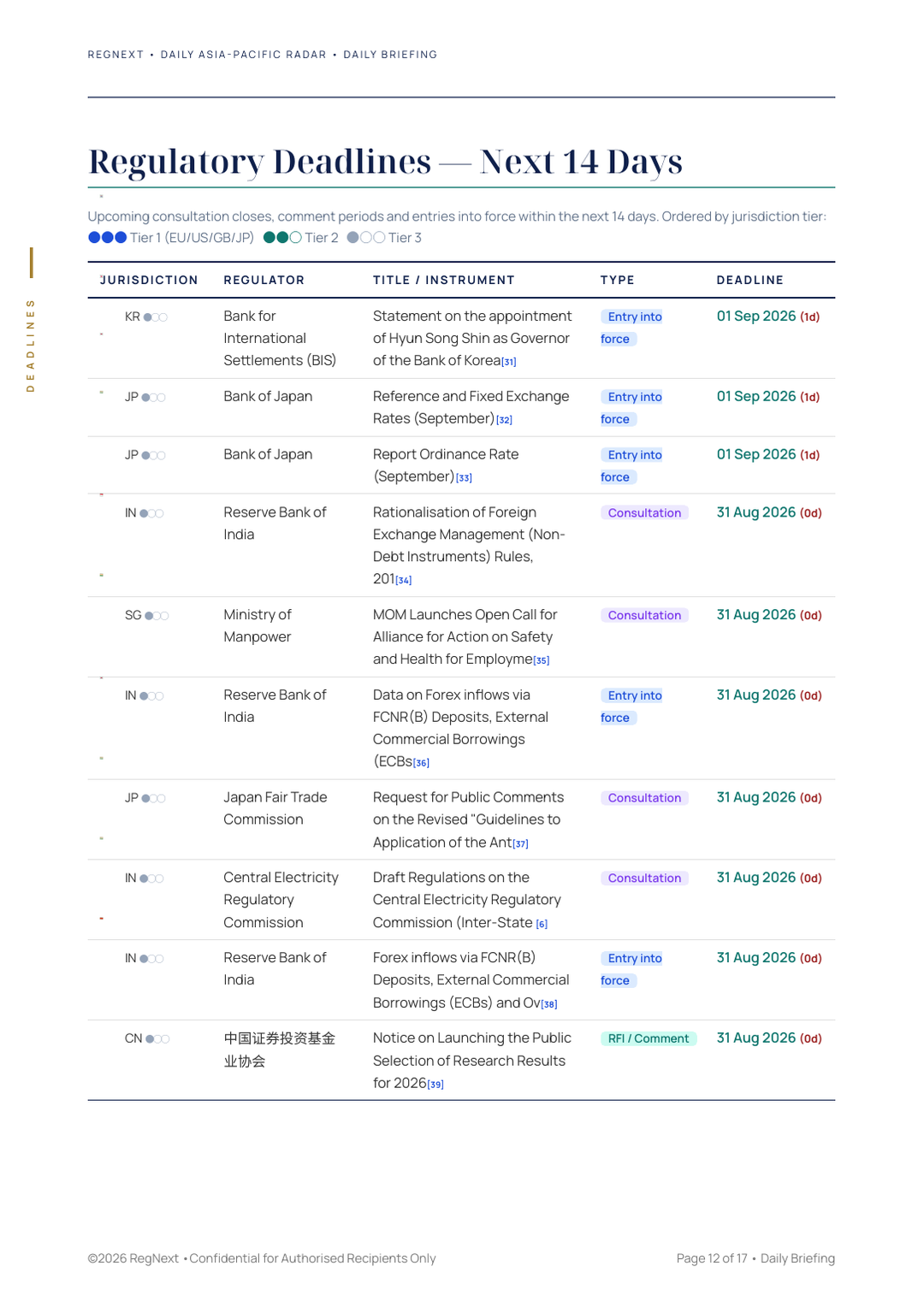The width and height of the screenshot is (924, 1307).
Task: Open footnote link [37] in Japan Fair Trade row
Action: [x=521, y=843]
